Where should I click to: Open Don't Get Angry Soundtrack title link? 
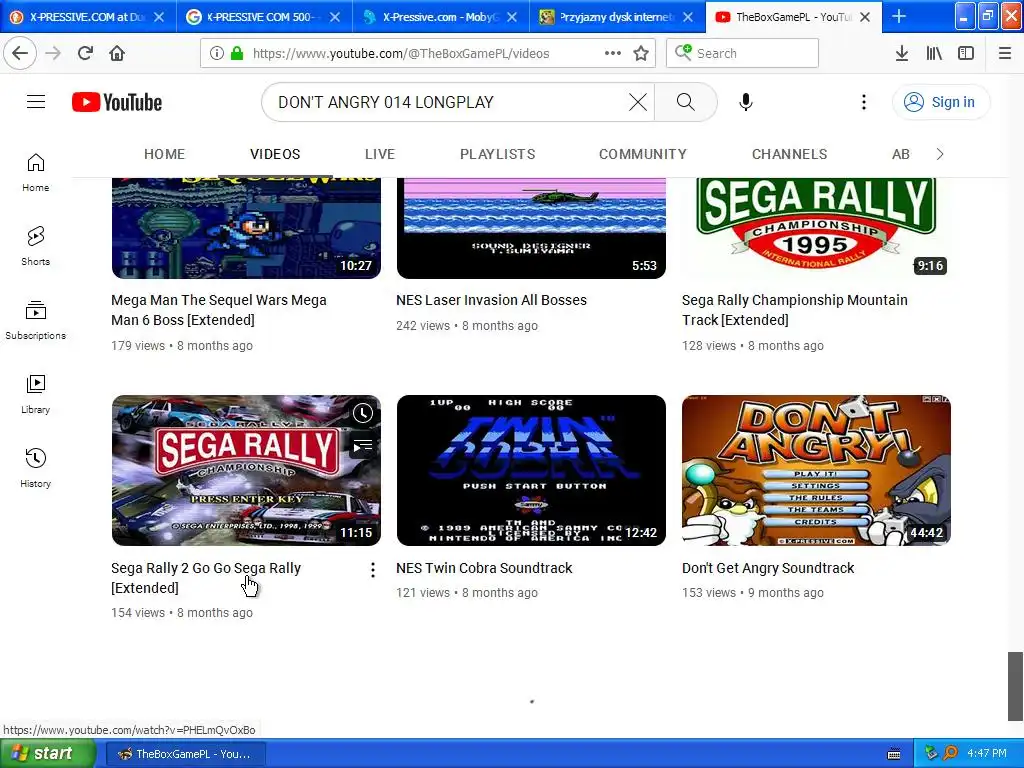[x=768, y=568]
